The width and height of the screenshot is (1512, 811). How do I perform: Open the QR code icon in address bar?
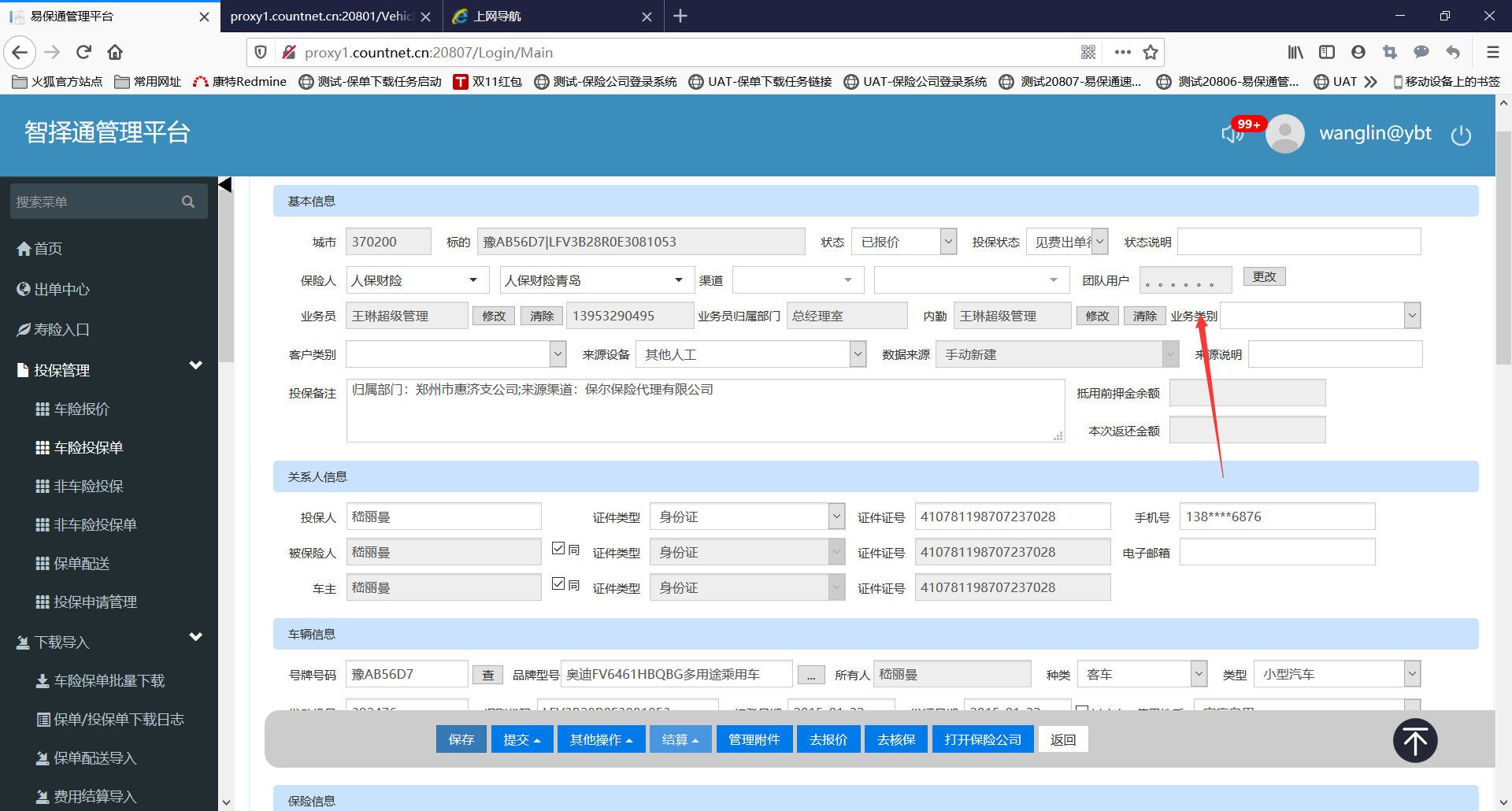point(1088,53)
